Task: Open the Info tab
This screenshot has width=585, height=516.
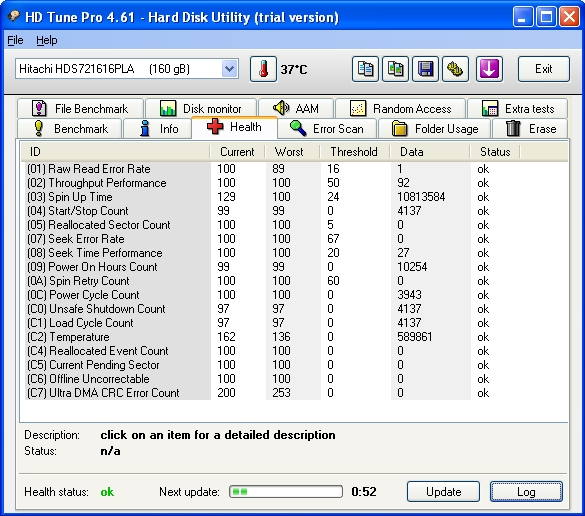Action: (157, 129)
